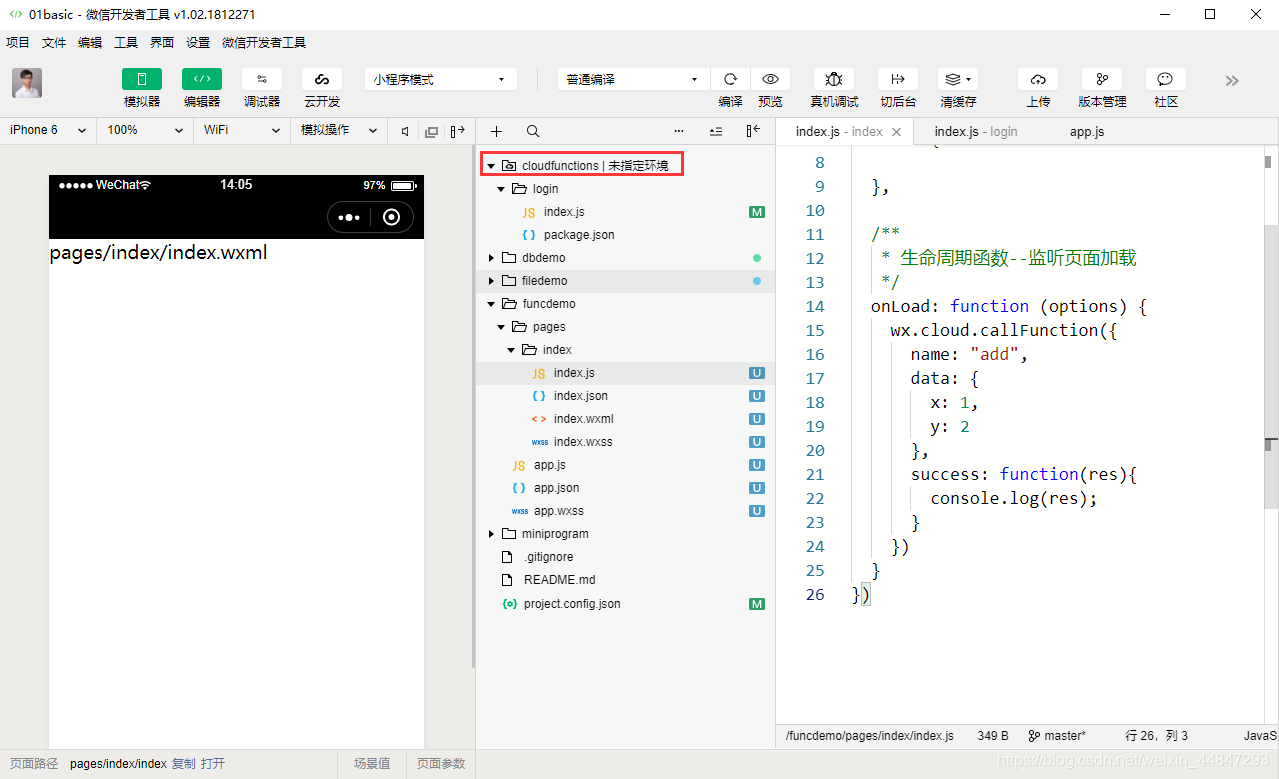Open the 编辑 menu
Viewport: 1279px width, 779px height.
click(90, 43)
